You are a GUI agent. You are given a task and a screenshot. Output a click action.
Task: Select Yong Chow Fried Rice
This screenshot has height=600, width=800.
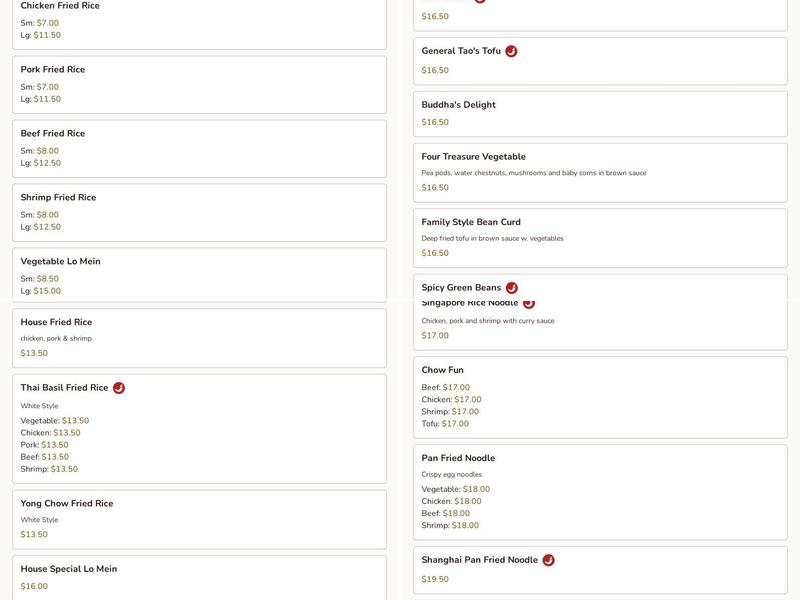click(199, 519)
